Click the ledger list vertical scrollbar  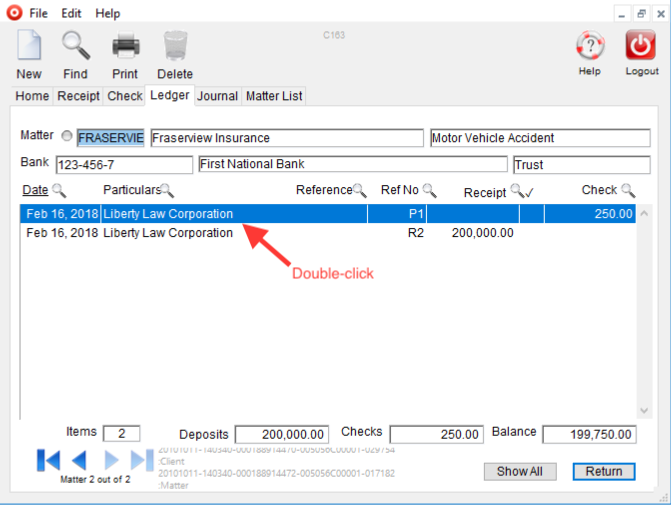tap(644, 310)
